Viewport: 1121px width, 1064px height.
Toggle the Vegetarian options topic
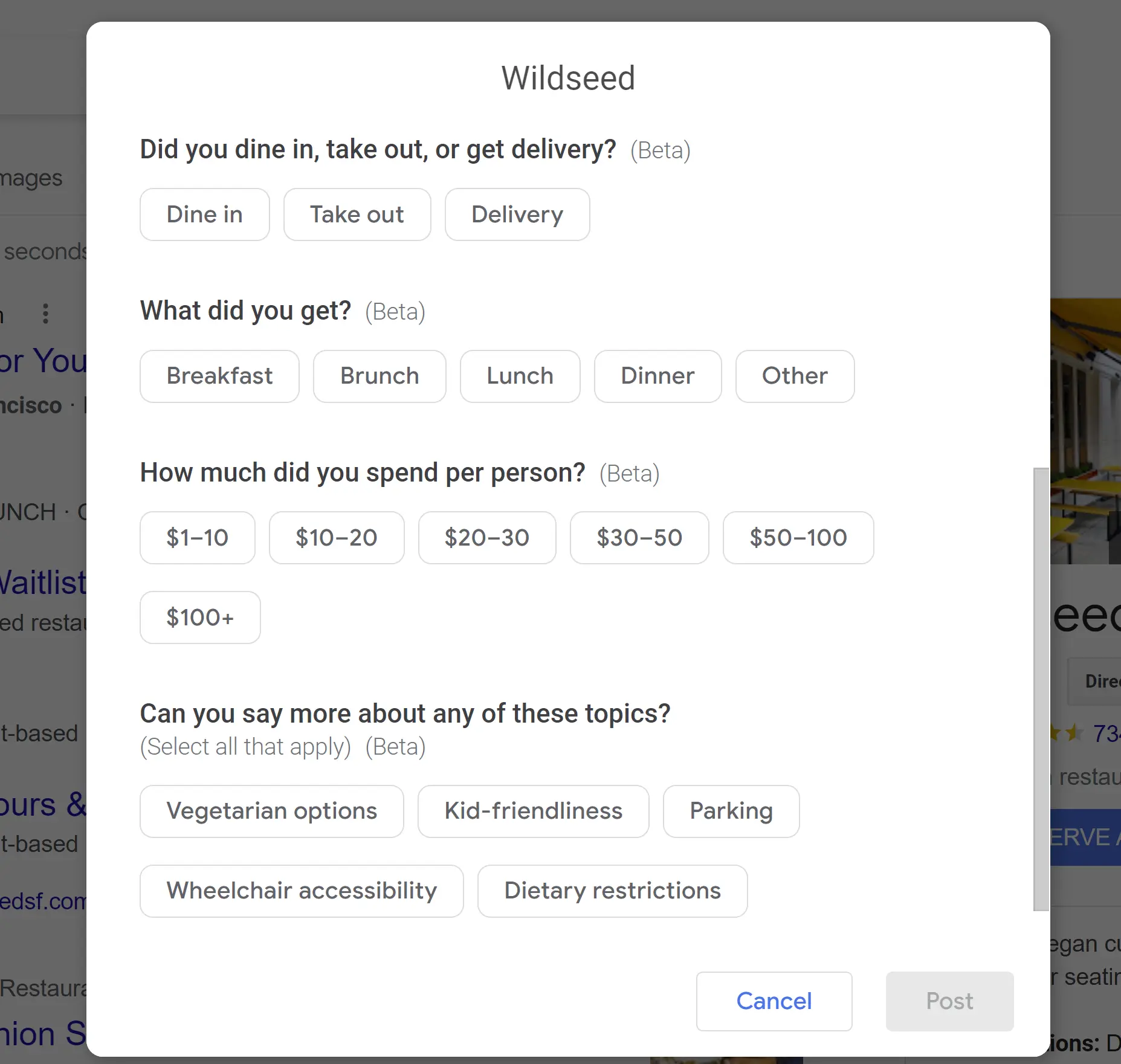tap(271, 811)
